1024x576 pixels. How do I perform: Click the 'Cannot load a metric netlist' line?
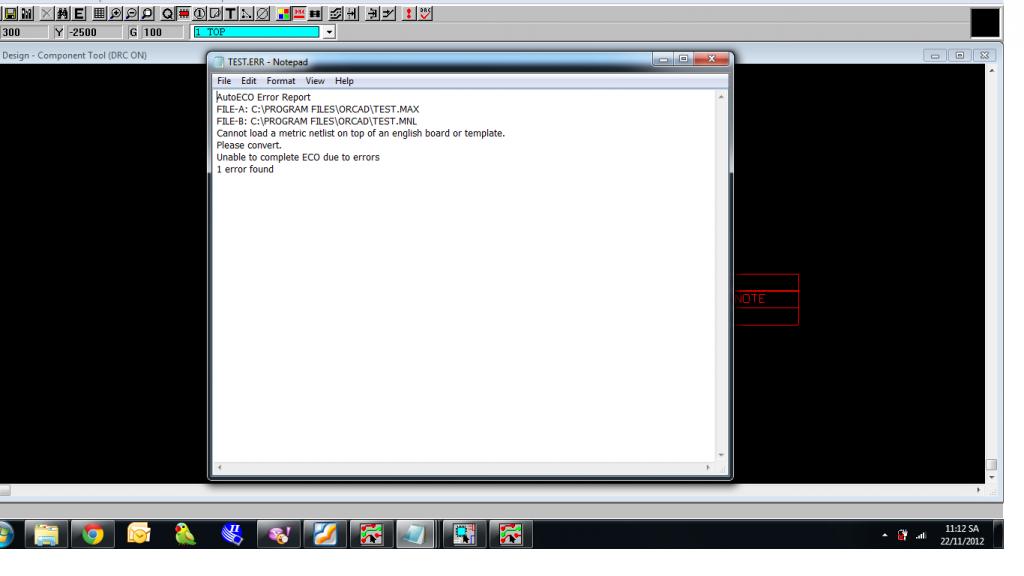pyautogui.click(x=360, y=133)
